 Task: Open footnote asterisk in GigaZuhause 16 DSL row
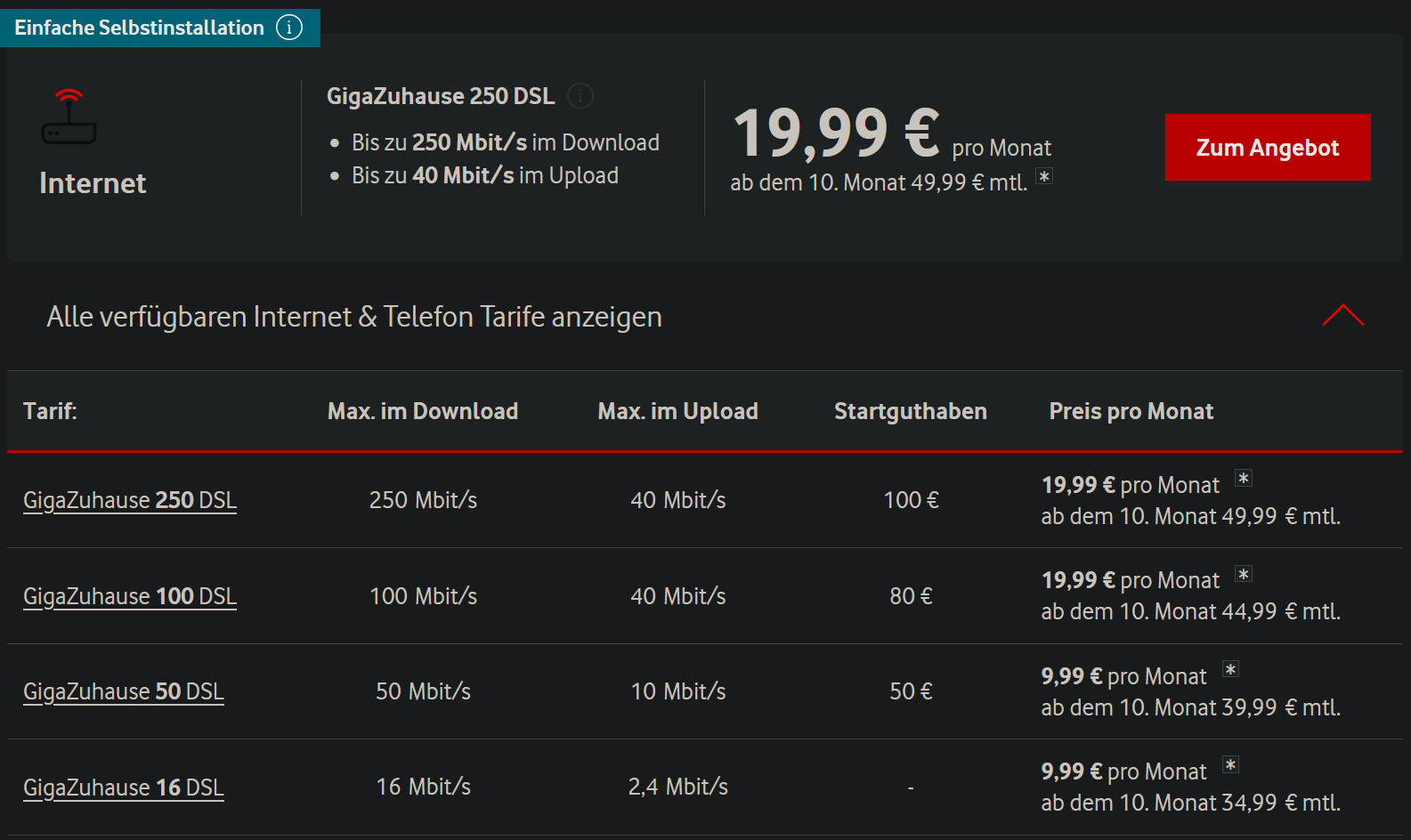pos(1230,765)
